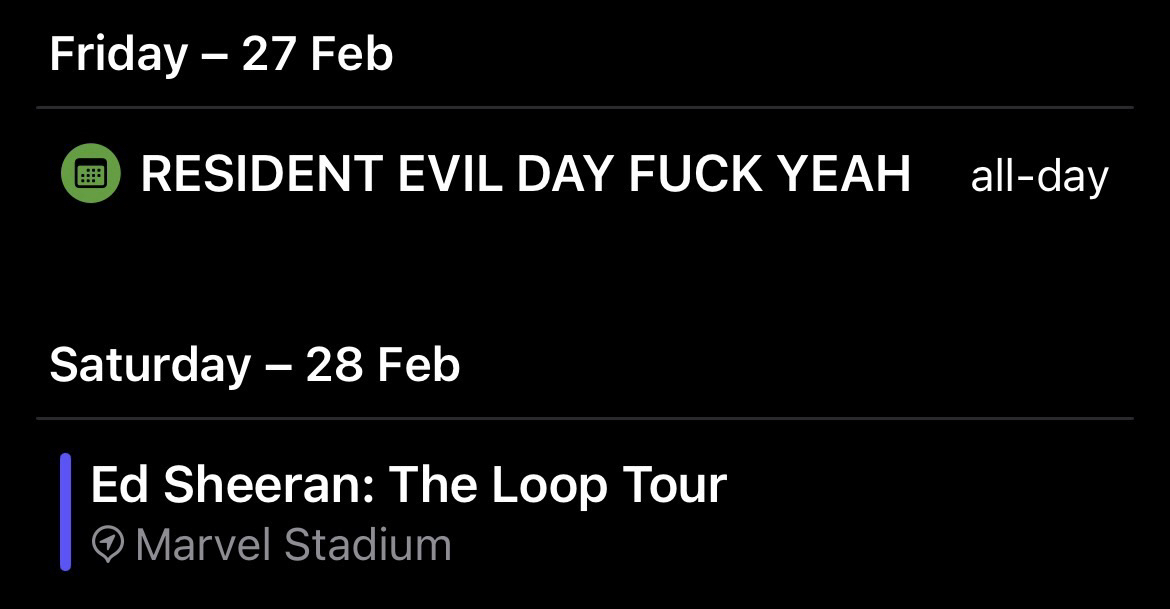The height and width of the screenshot is (609, 1170).
Task: Click the purple calendar color bar
Action: (65, 512)
